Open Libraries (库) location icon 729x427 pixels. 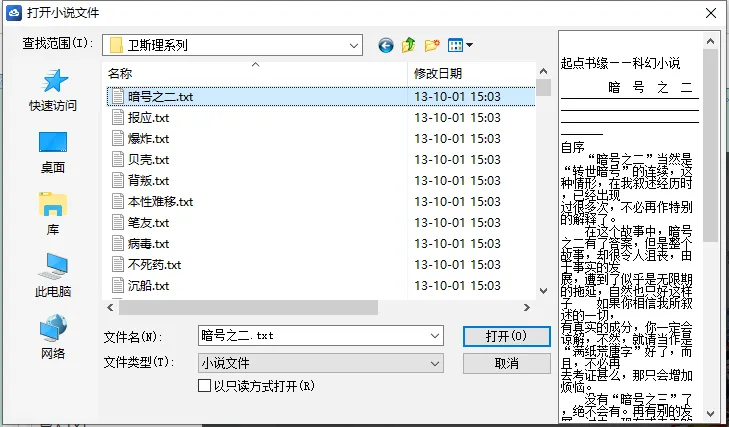point(53,214)
